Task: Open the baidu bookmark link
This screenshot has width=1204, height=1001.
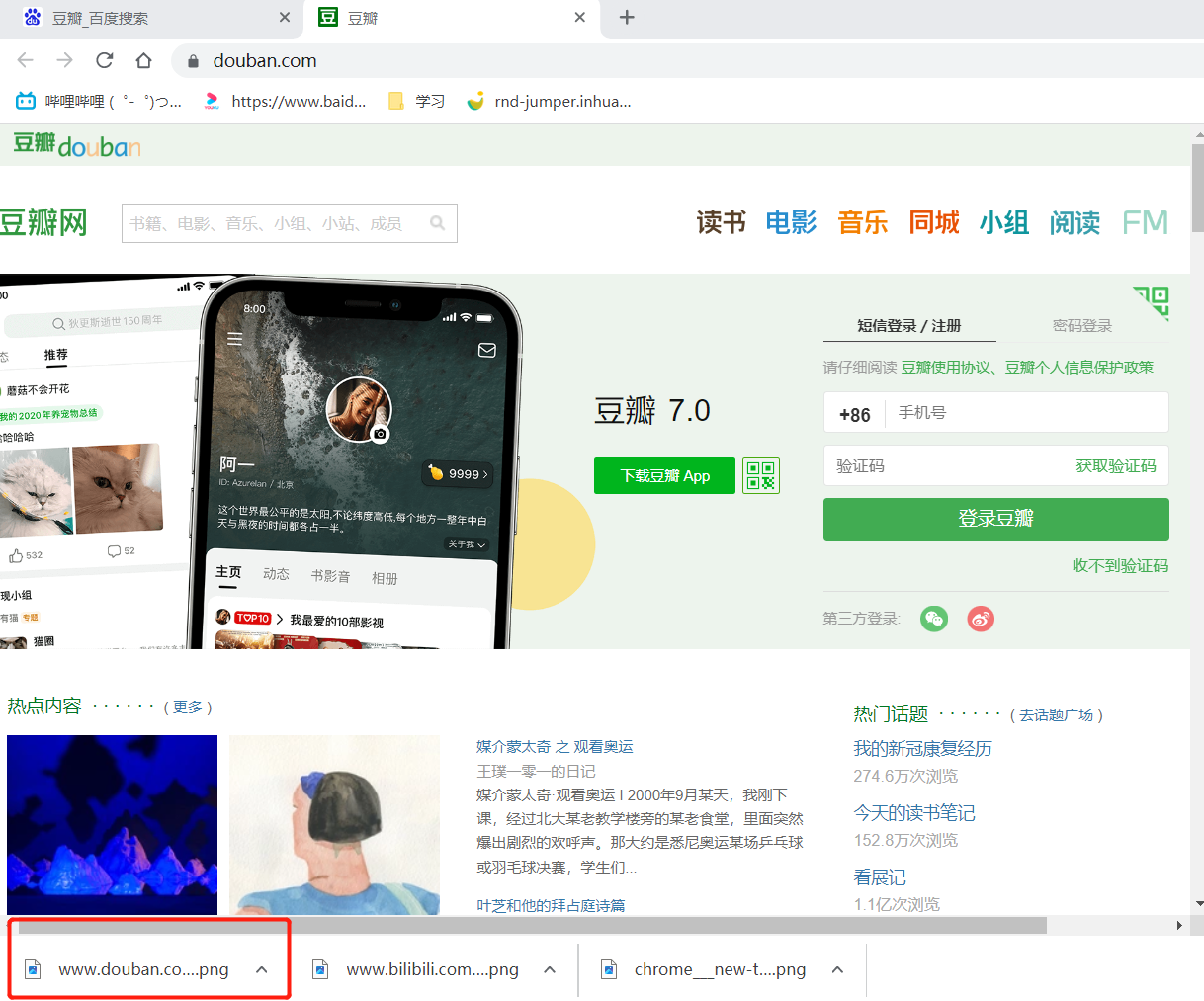Action: [x=285, y=101]
